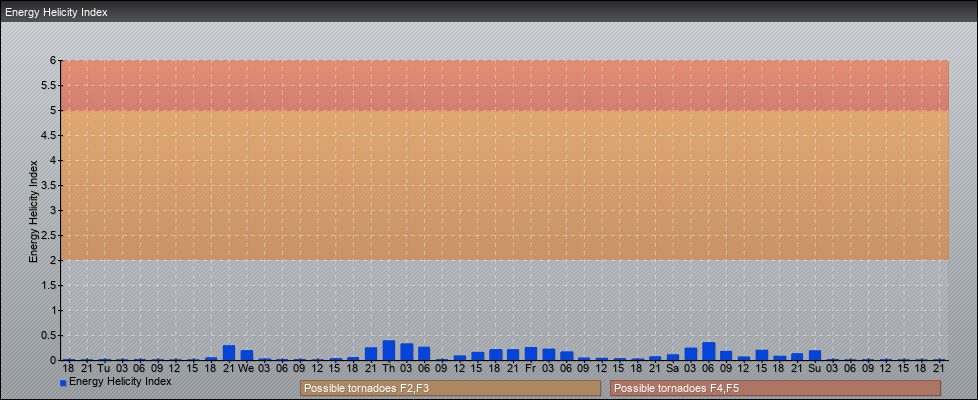Image resolution: width=978 pixels, height=400 pixels.
Task: Click the 2.5 value on y-axis
Action: tap(49, 235)
